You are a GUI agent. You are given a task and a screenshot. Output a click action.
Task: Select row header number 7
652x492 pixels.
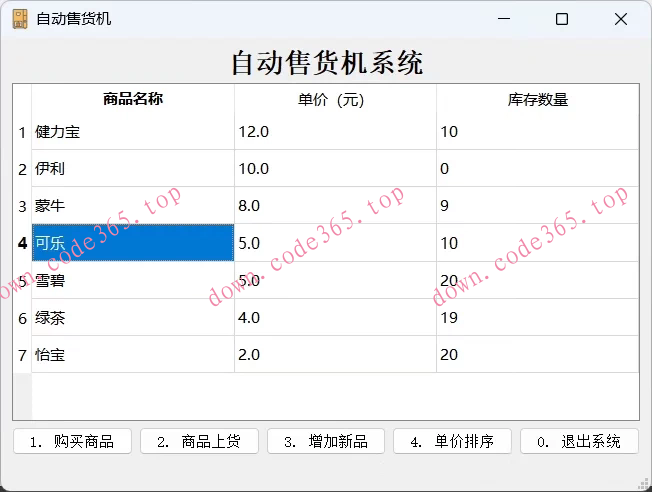22,355
